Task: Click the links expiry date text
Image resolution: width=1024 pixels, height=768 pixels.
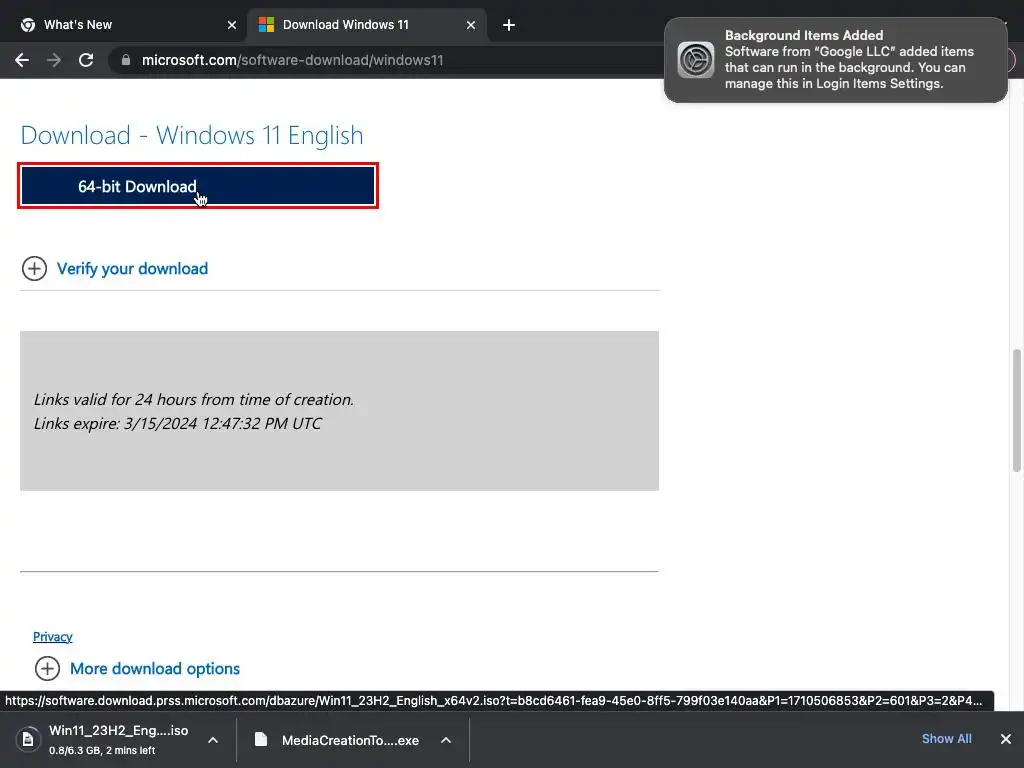Action: click(178, 424)
